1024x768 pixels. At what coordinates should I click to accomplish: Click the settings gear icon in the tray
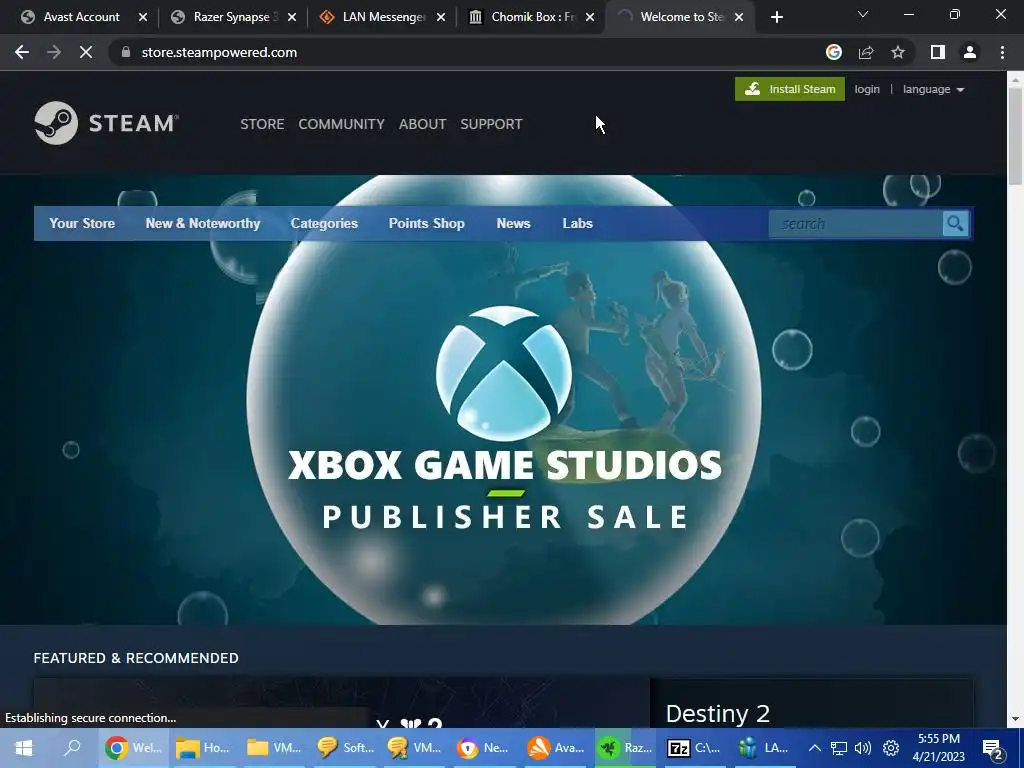click(x=891, y=748)
